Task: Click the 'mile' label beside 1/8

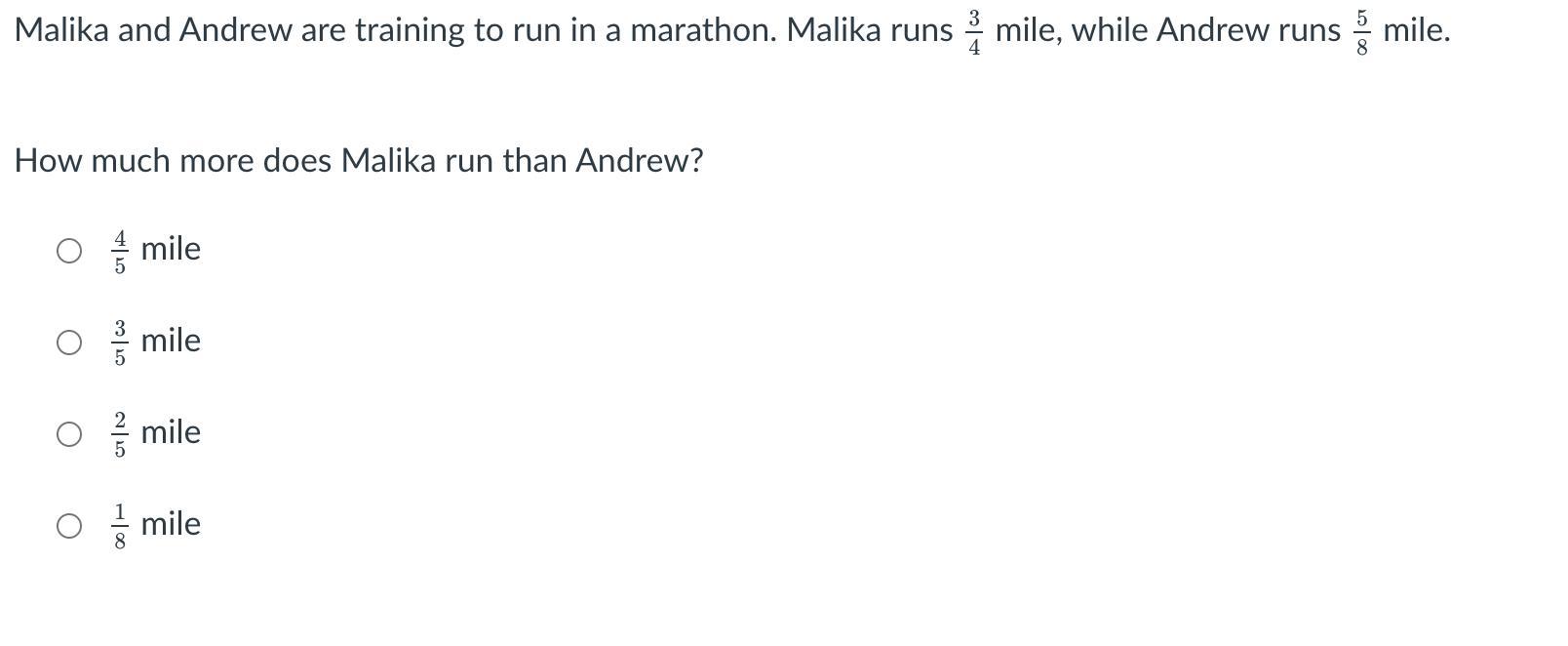Action: pos(171,524)
